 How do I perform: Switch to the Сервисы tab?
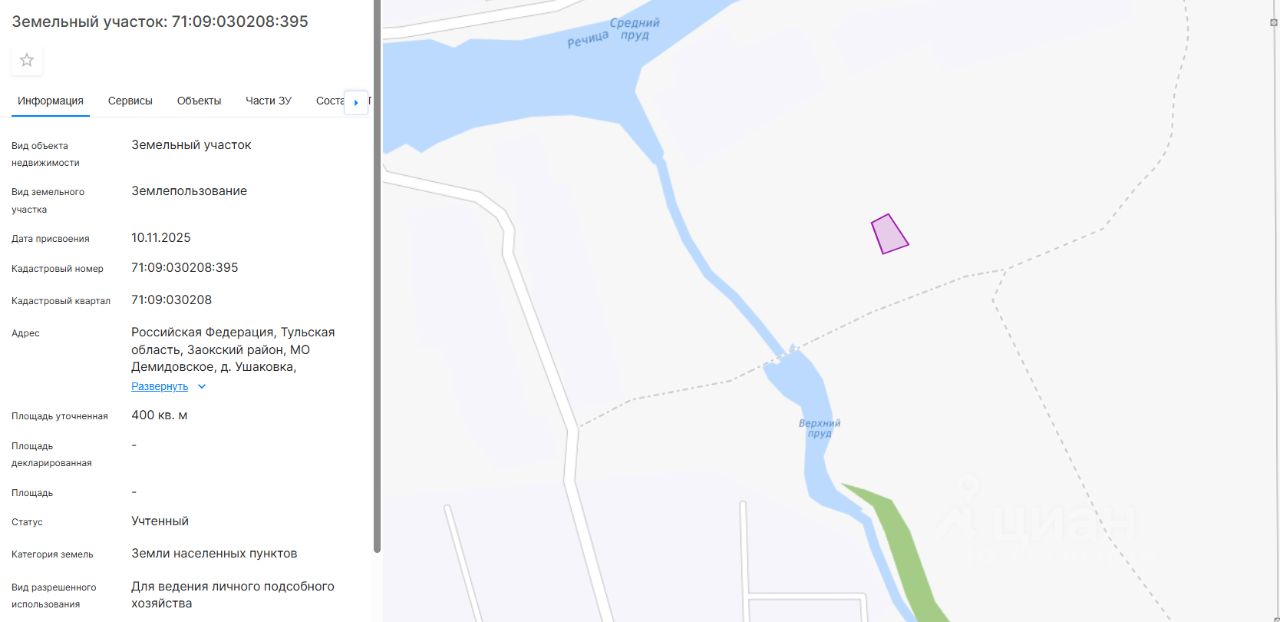tap(130, 101)
